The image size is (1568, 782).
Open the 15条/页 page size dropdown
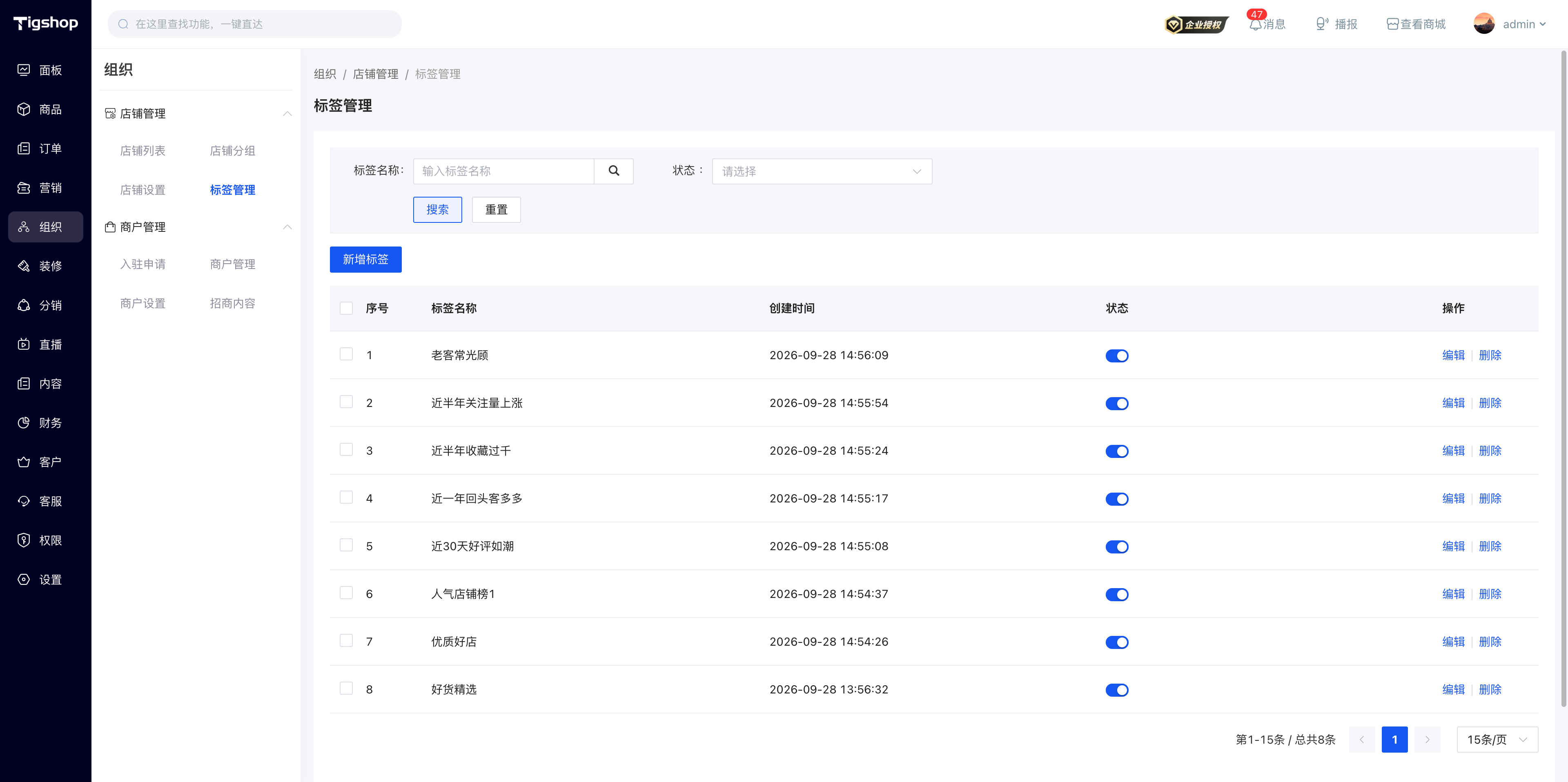1497,740
